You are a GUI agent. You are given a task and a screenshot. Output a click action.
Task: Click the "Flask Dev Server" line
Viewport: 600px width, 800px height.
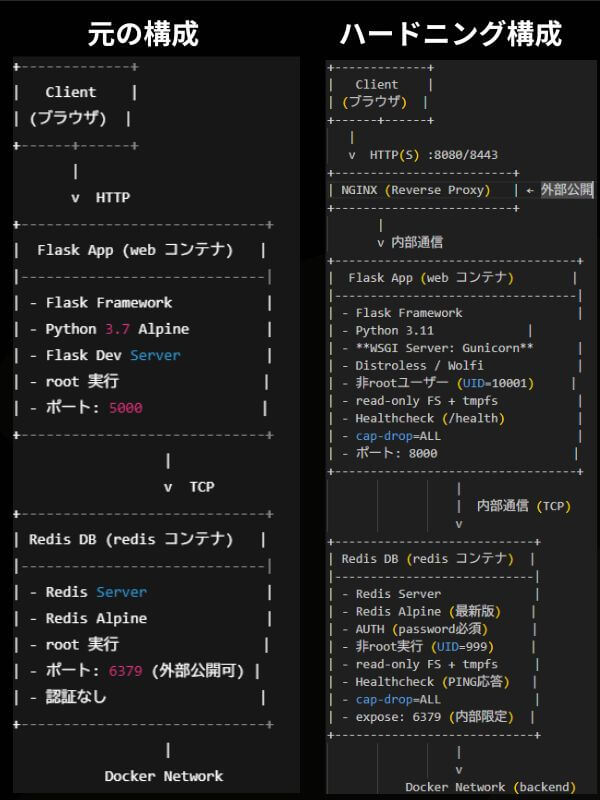pos(113,355)
